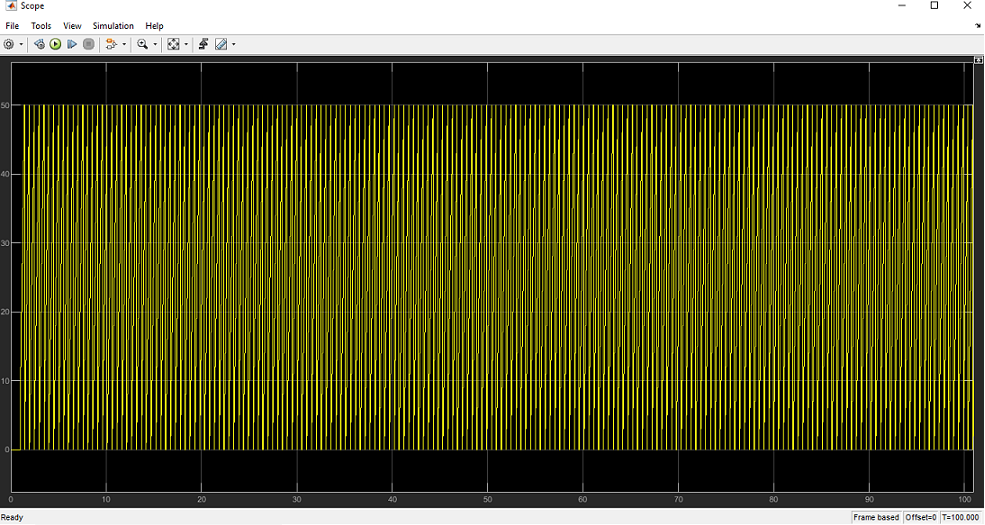The image size is (985, 525).
Task: Open the measurements dropdown arrow beside ruler icon
Action: [x=234, y=44]
